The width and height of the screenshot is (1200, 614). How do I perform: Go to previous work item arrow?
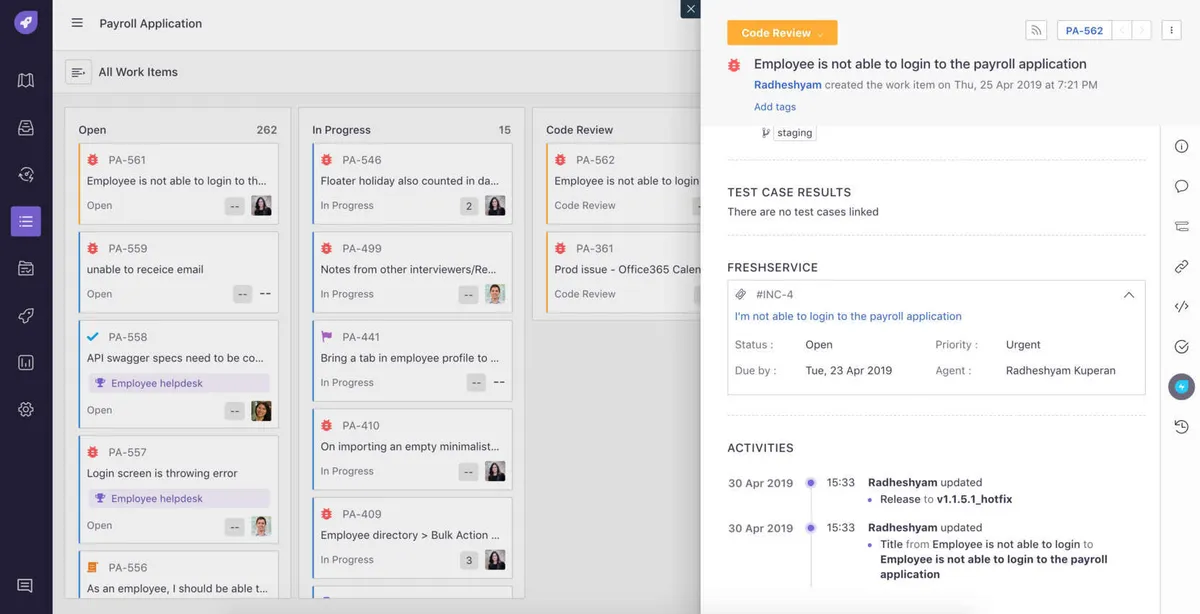point(1122,31)
